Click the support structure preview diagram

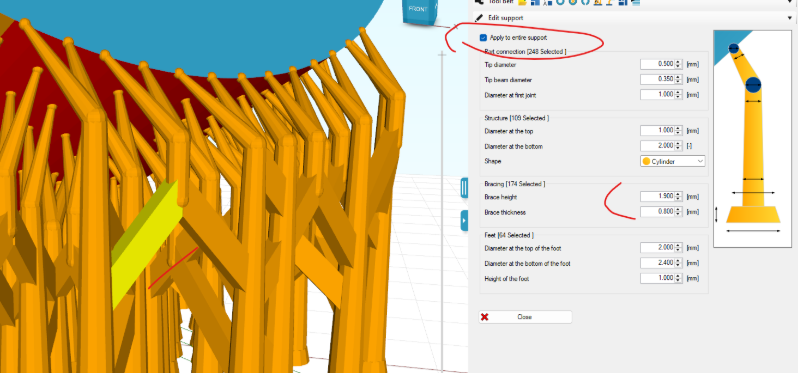[752, 138]
